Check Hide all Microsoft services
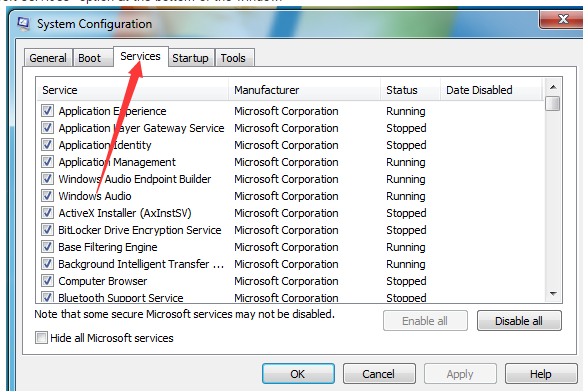 click(41, 337)
